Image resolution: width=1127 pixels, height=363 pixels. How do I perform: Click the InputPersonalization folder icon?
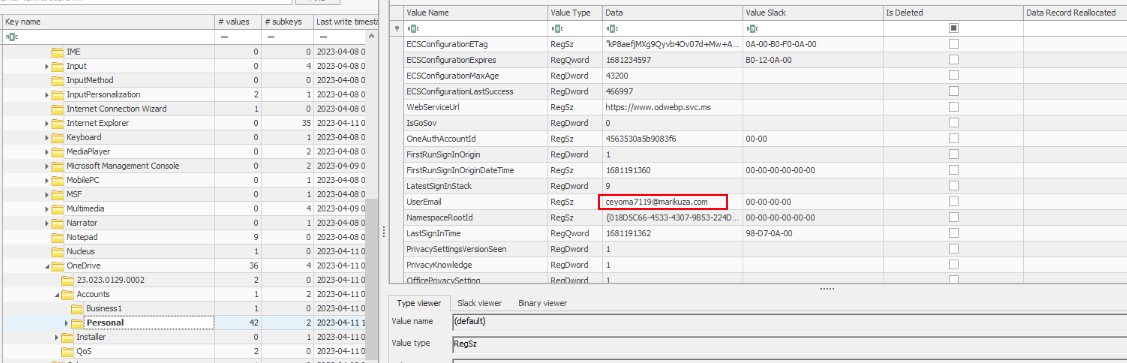(x=57, y=95)
